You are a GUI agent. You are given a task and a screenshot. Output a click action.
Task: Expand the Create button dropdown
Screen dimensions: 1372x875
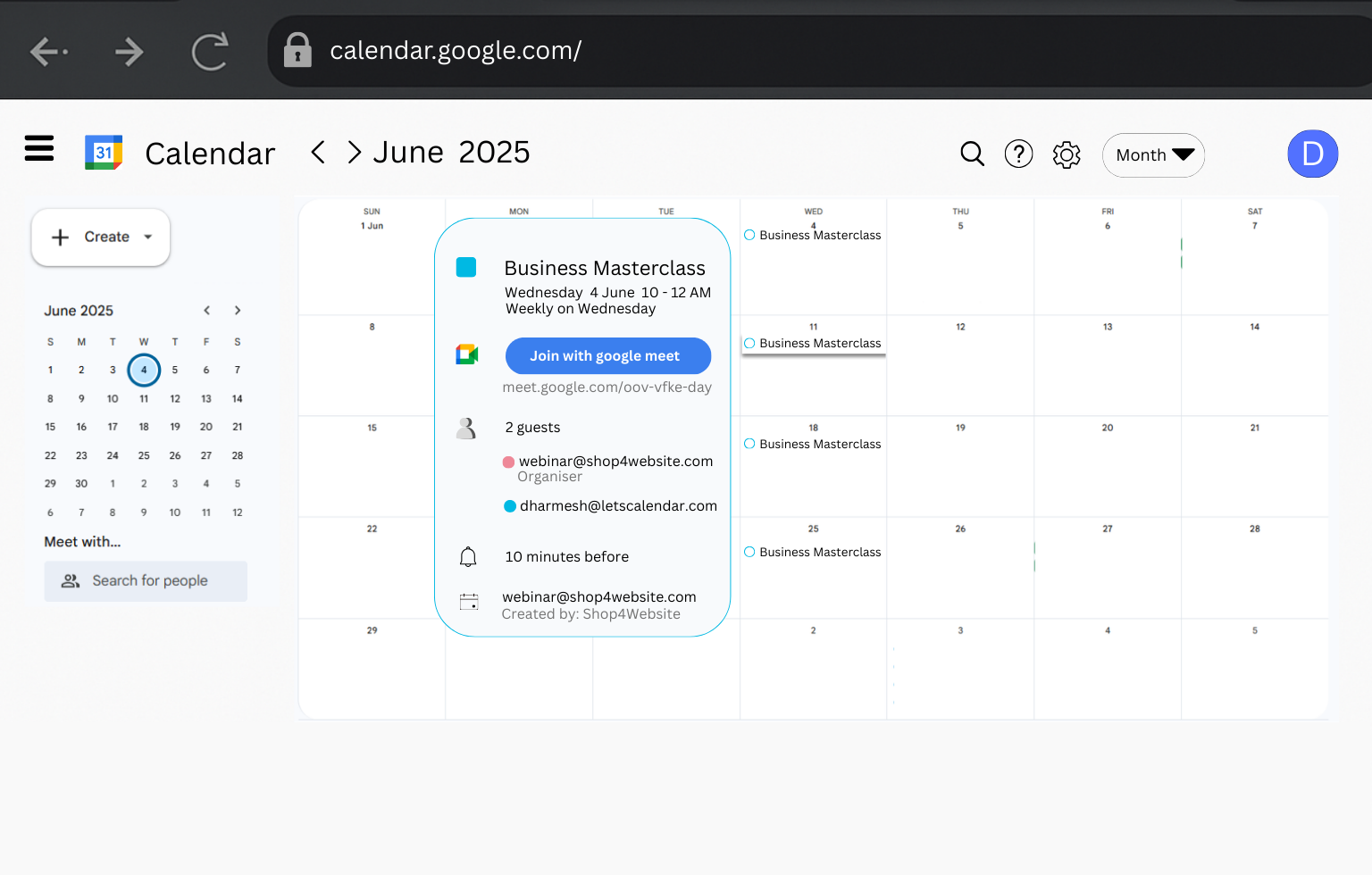147,237
